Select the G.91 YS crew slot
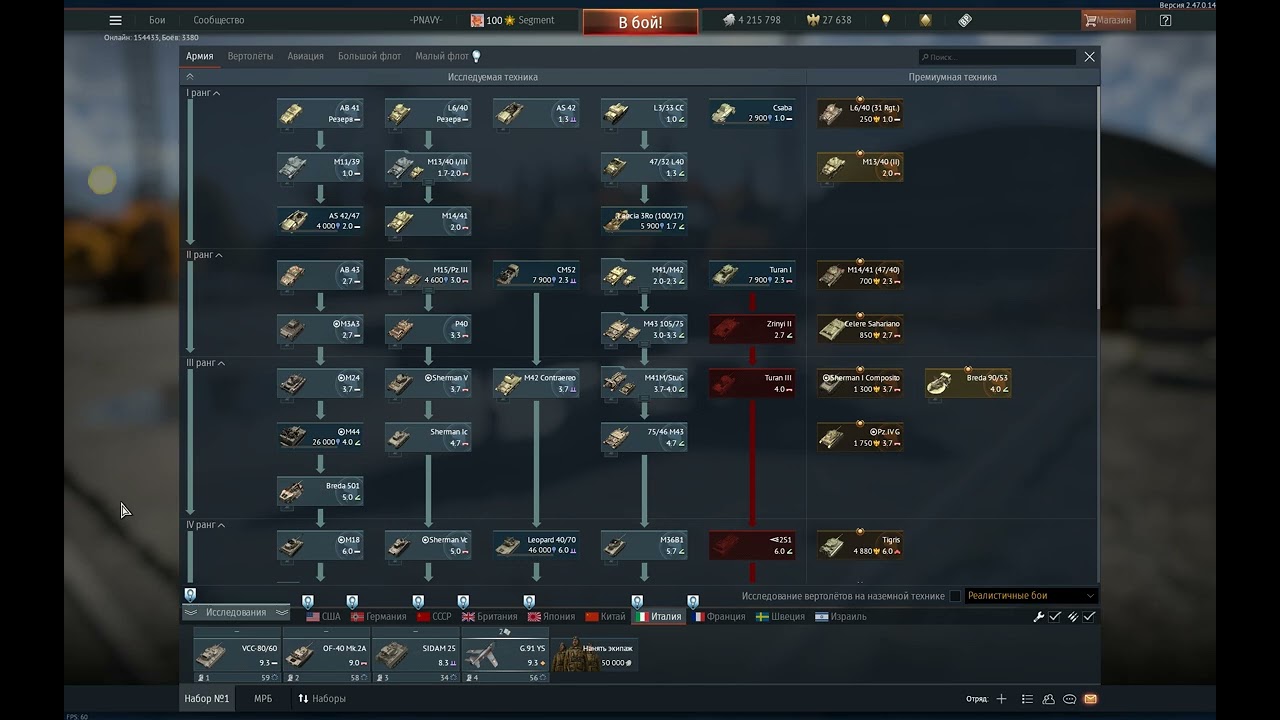This screenshot has width=1280, height=720. pos(505,656)
